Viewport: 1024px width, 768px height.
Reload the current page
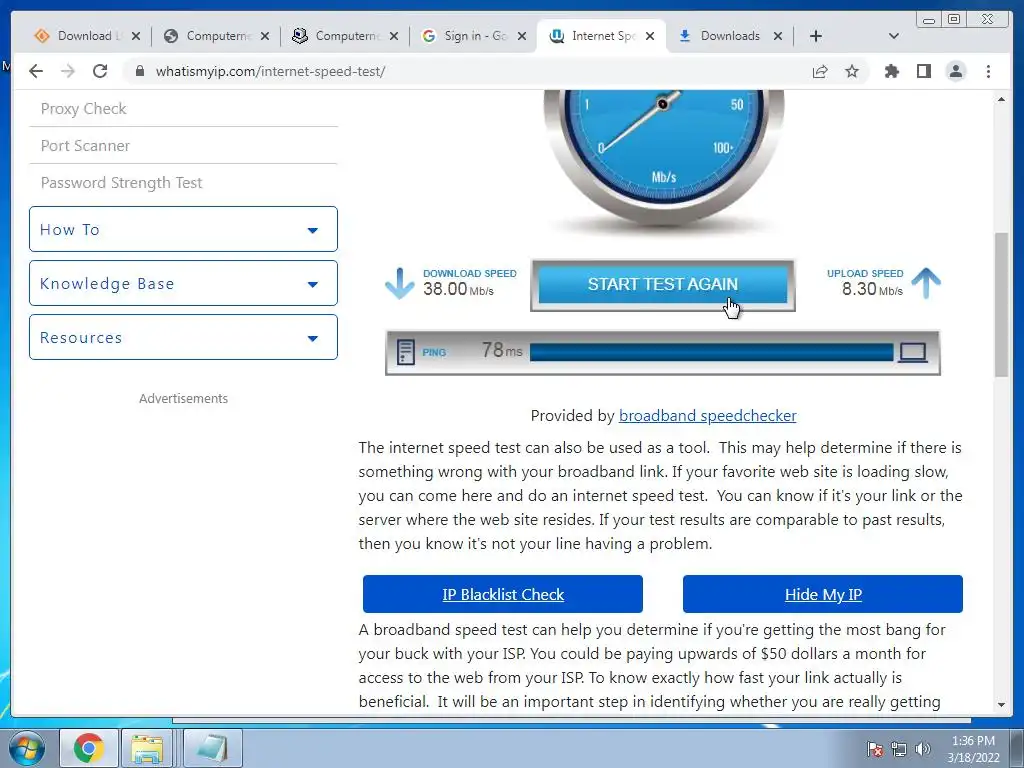[x=100, y=71]
